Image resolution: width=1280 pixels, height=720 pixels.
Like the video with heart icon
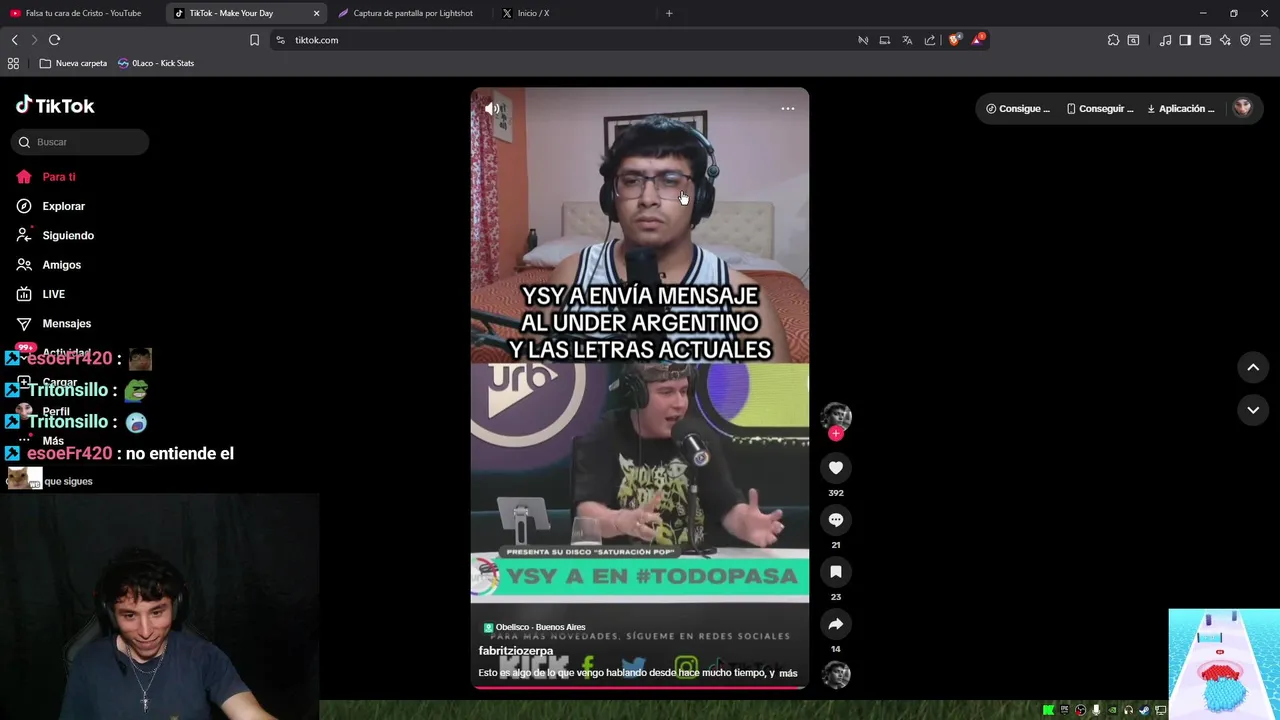pyautogui.click(x=836, y=467)
